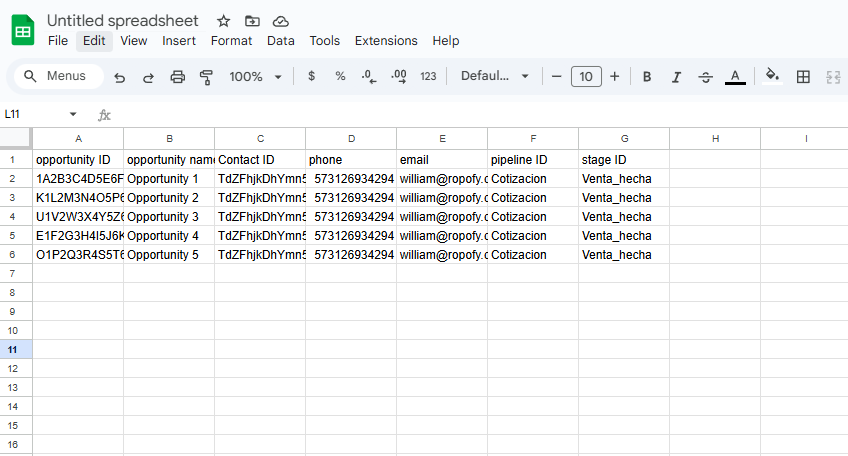Image resolution: width=848 pixels, height=456 pixels.
Task: Open the fill color paint bucket
Action: click(771, 77)
